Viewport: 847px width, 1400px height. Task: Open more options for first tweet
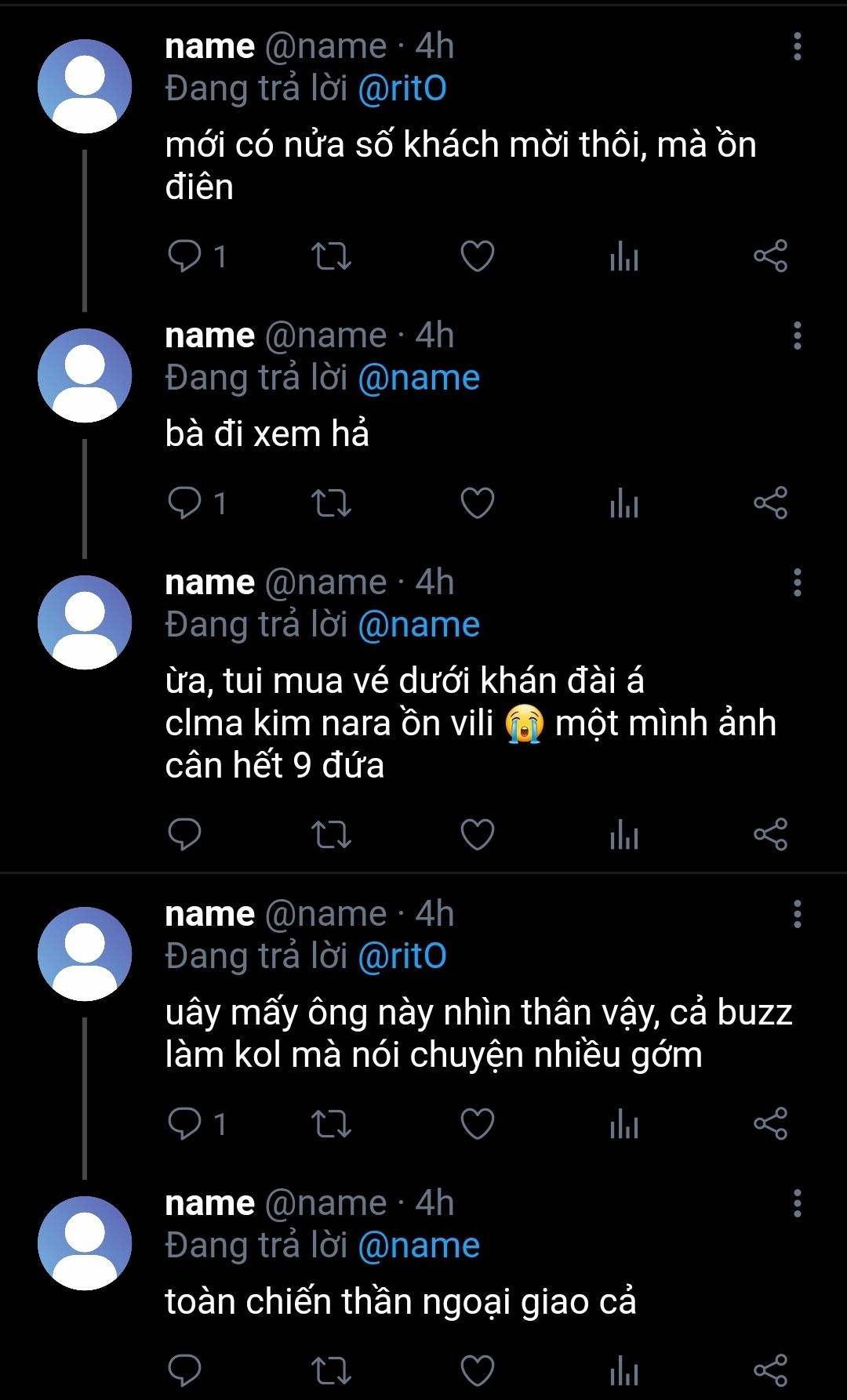[797, 47]
